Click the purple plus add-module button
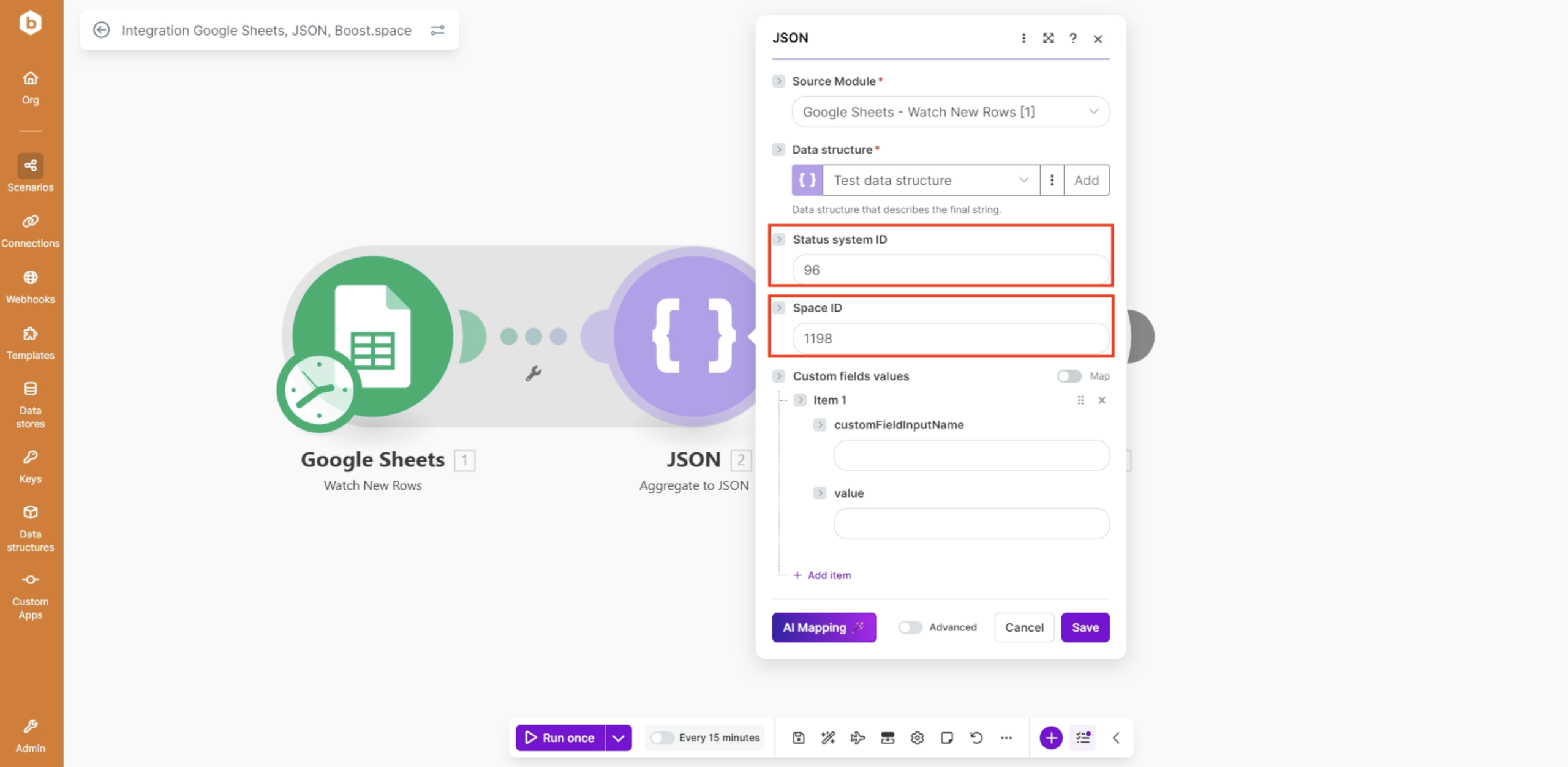Screen dimensions: 1568x767 (x=1051, y=738)
